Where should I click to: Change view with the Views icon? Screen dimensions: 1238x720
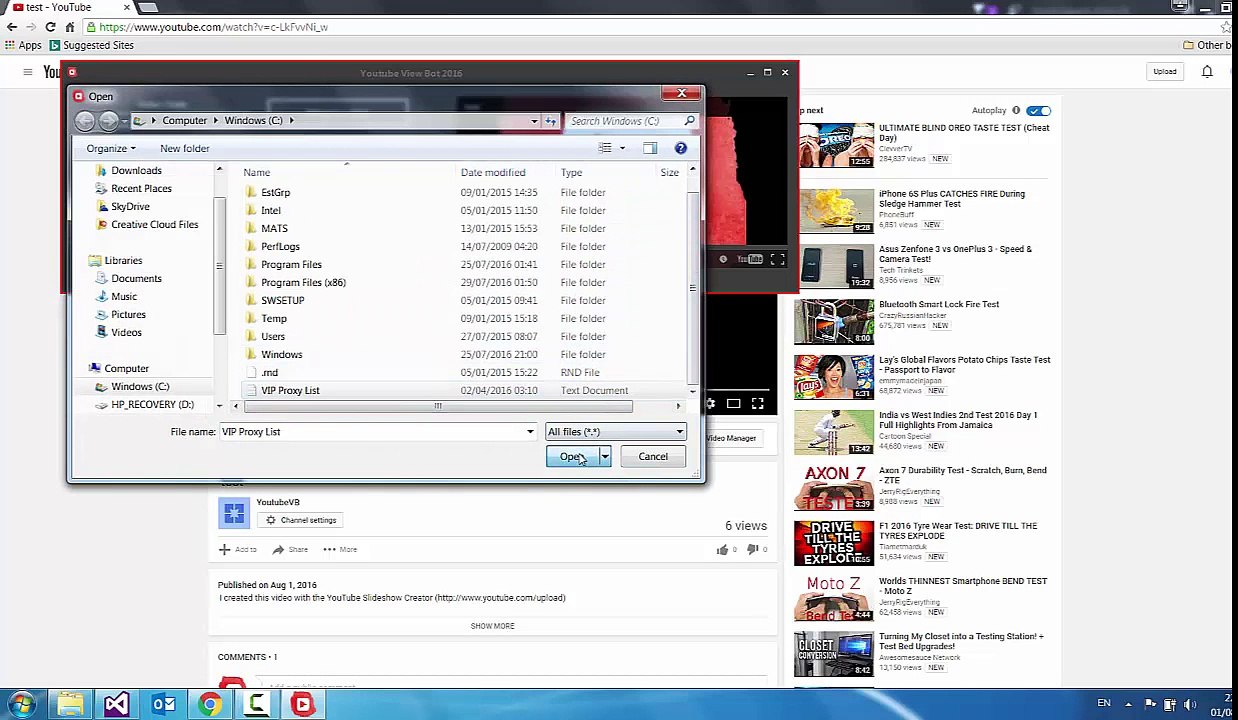point(605,148)
